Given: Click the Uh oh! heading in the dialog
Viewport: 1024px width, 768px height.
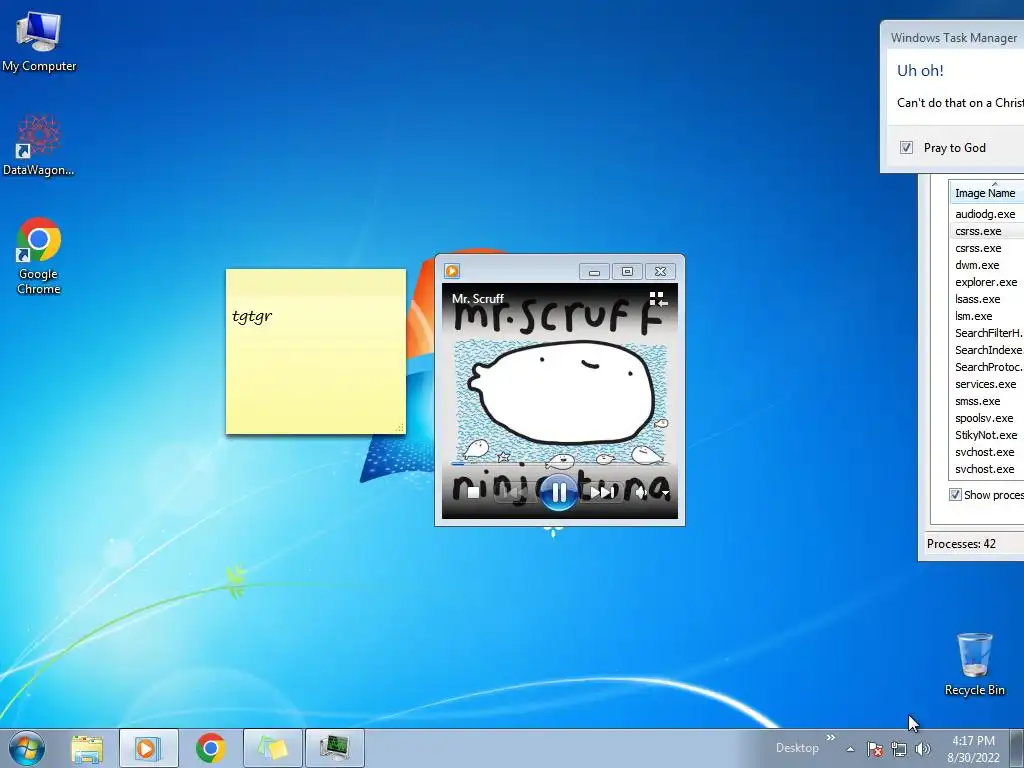Looking at the screenshot, I should (920, 71).
